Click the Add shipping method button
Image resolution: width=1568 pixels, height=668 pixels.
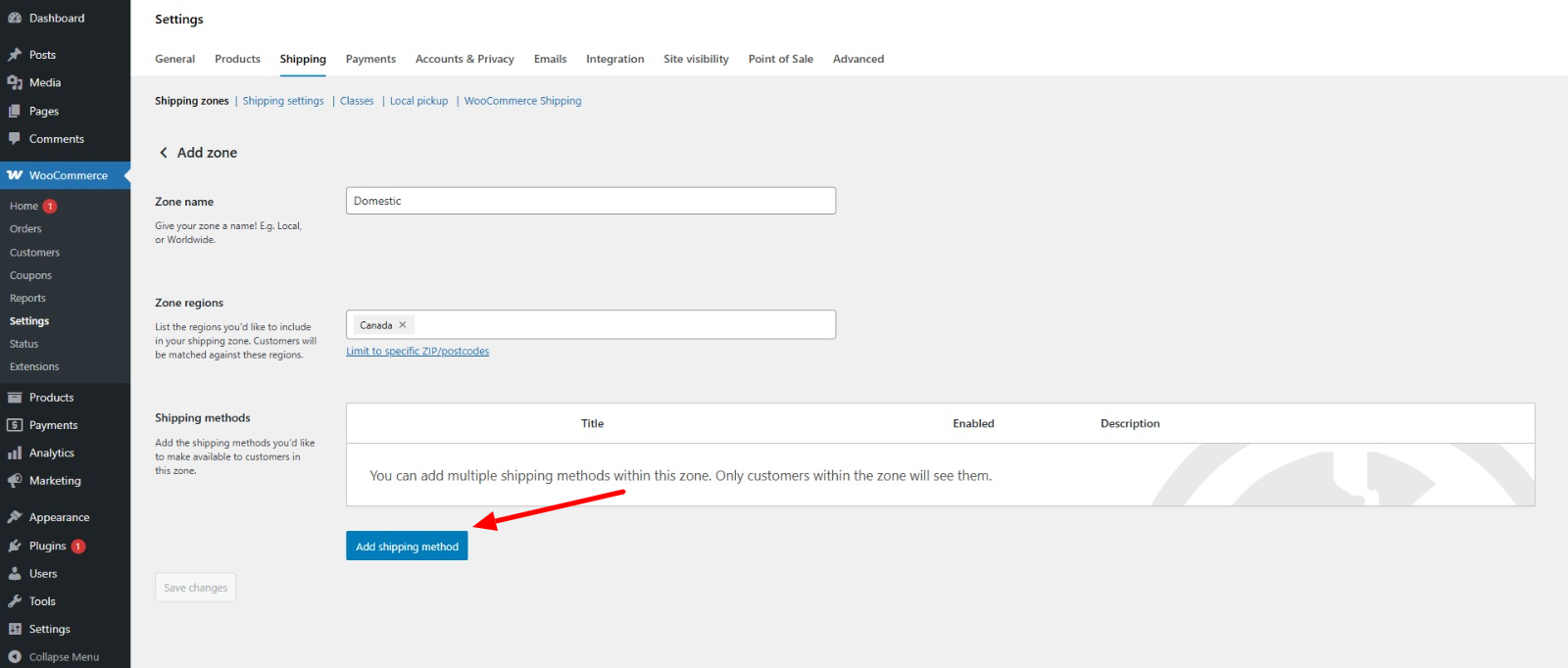click(x=407, y=546)
